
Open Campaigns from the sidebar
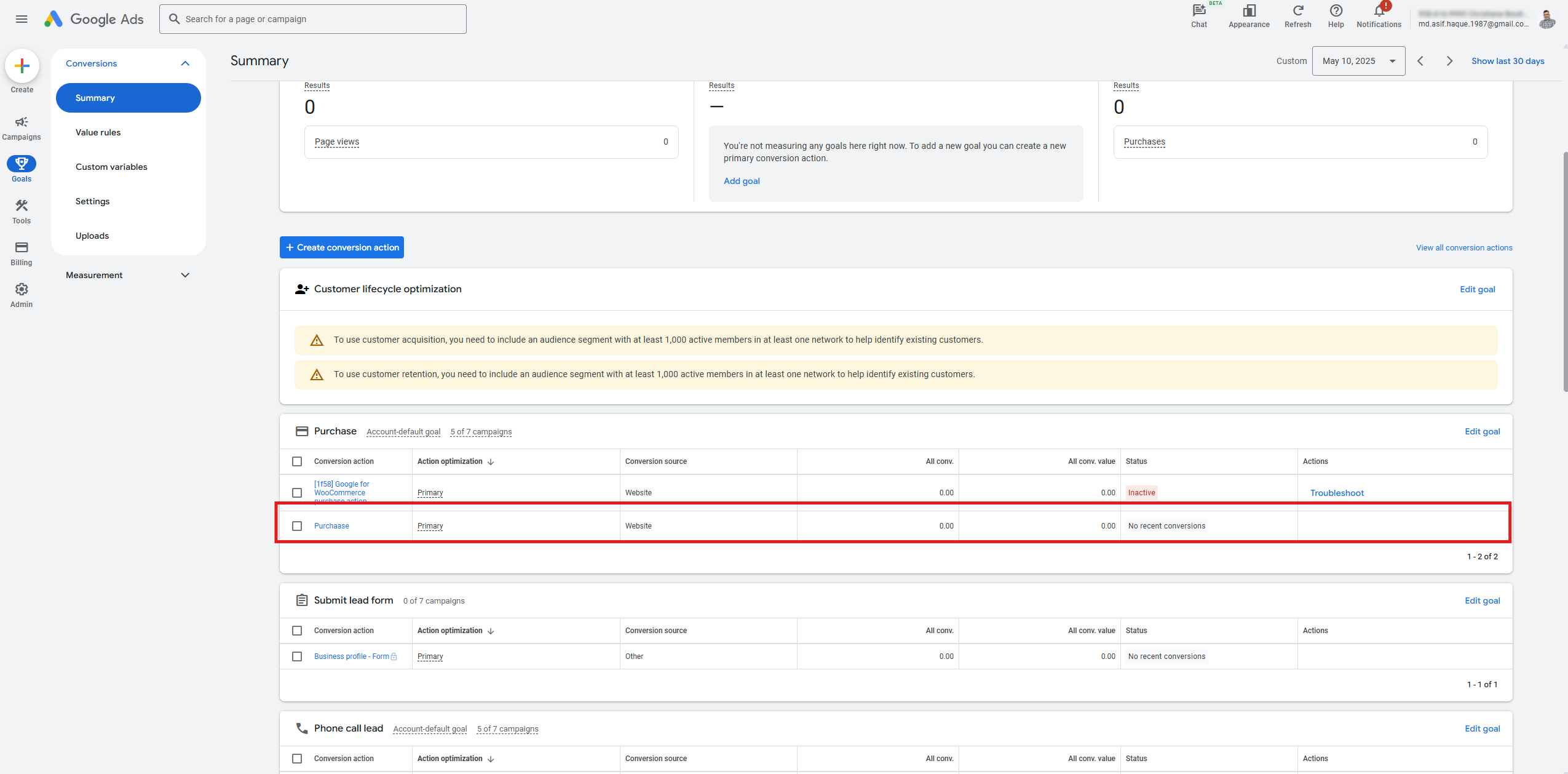22,128
